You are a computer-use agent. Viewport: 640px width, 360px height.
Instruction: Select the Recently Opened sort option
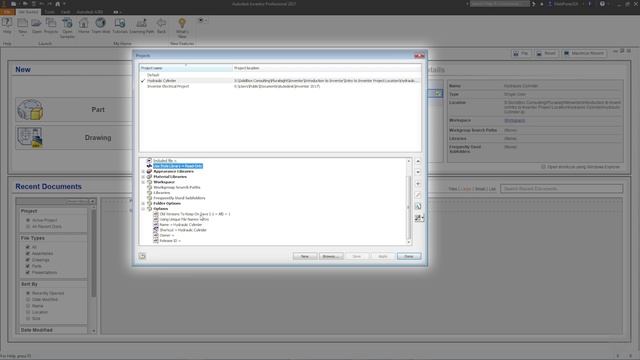(28, 293)
